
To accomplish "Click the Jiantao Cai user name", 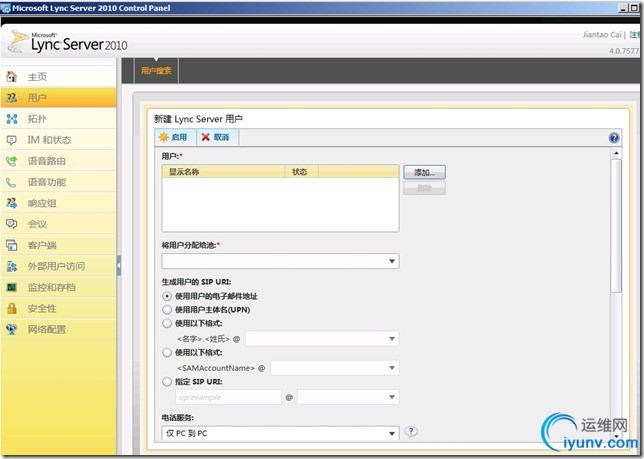I will 602,35.
